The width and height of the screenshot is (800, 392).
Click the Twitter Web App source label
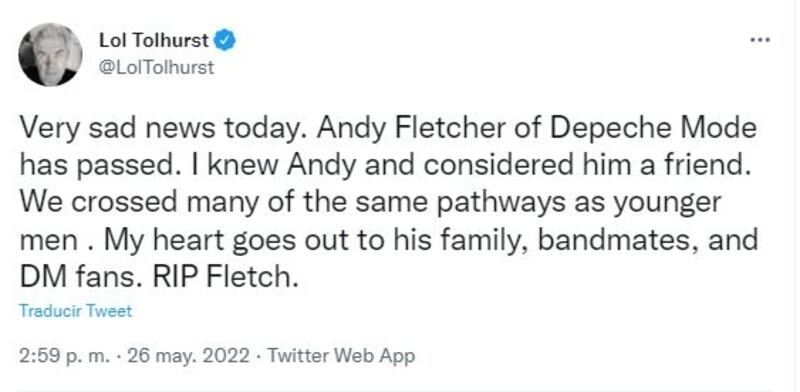[341, 356]
